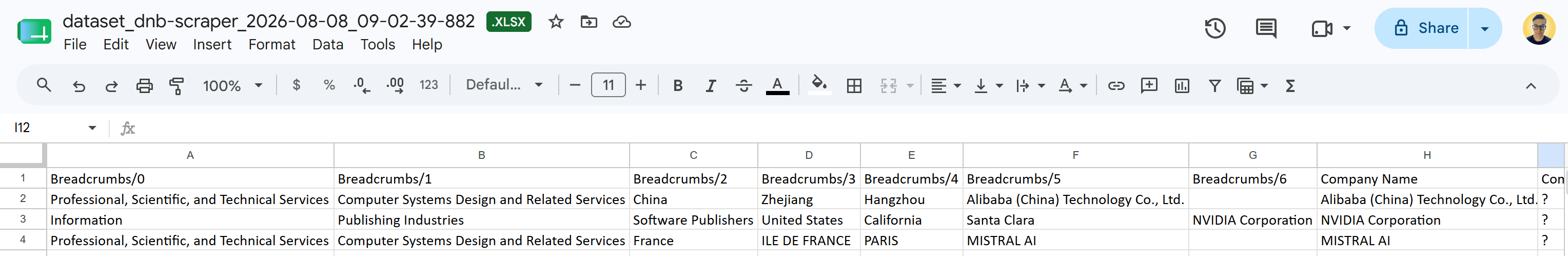This screenshot has height=256, width=1568.
Task: Open cell borders options
Action: (854, 85)
